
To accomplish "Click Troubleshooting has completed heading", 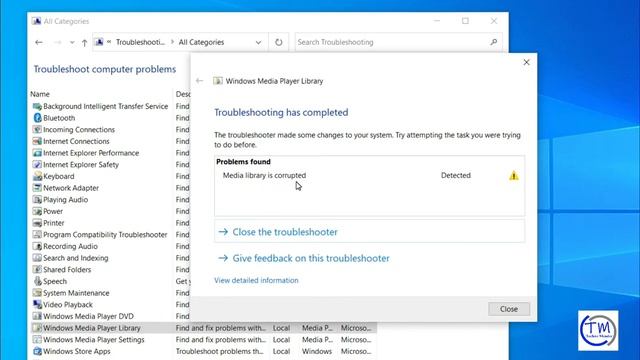I will [x=281, y=112].
